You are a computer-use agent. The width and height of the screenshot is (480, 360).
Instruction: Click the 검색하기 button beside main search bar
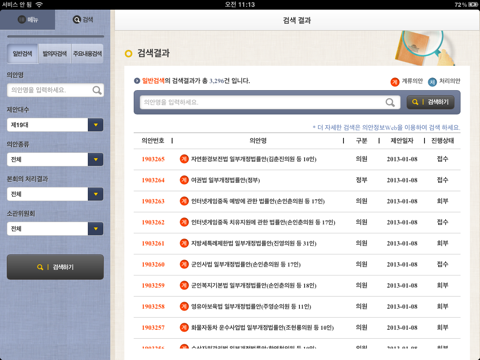(x=430, y=102)
